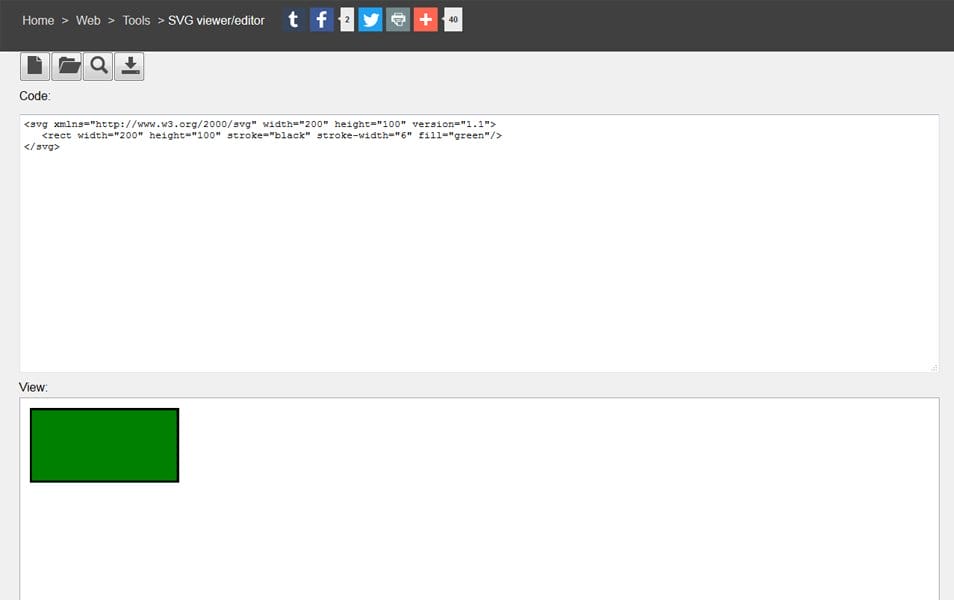Click the Code: label
The width and height of the screenshot is (954, 600).
[35, 96]
